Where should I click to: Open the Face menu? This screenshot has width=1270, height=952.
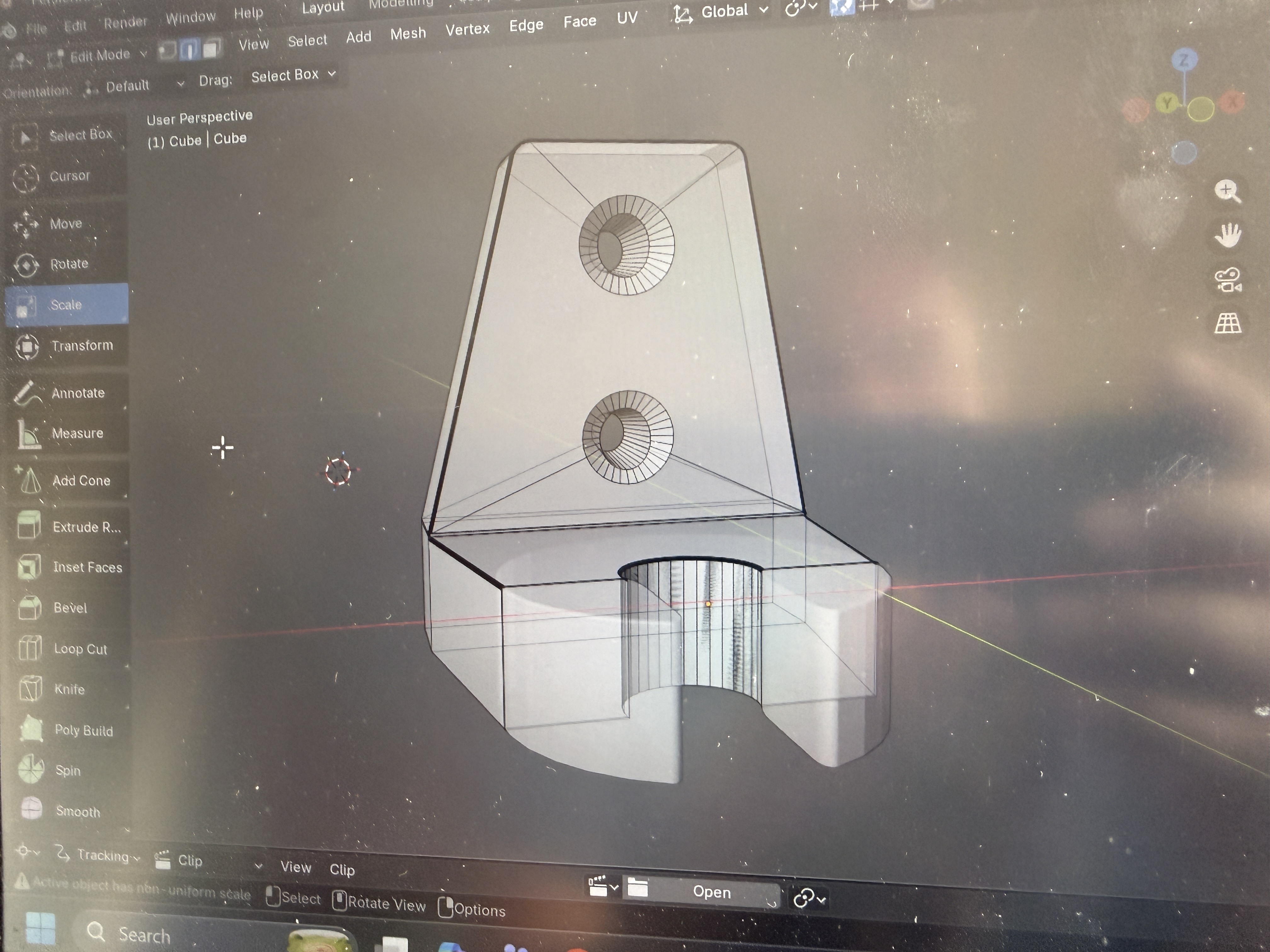[x=580, y=22]
